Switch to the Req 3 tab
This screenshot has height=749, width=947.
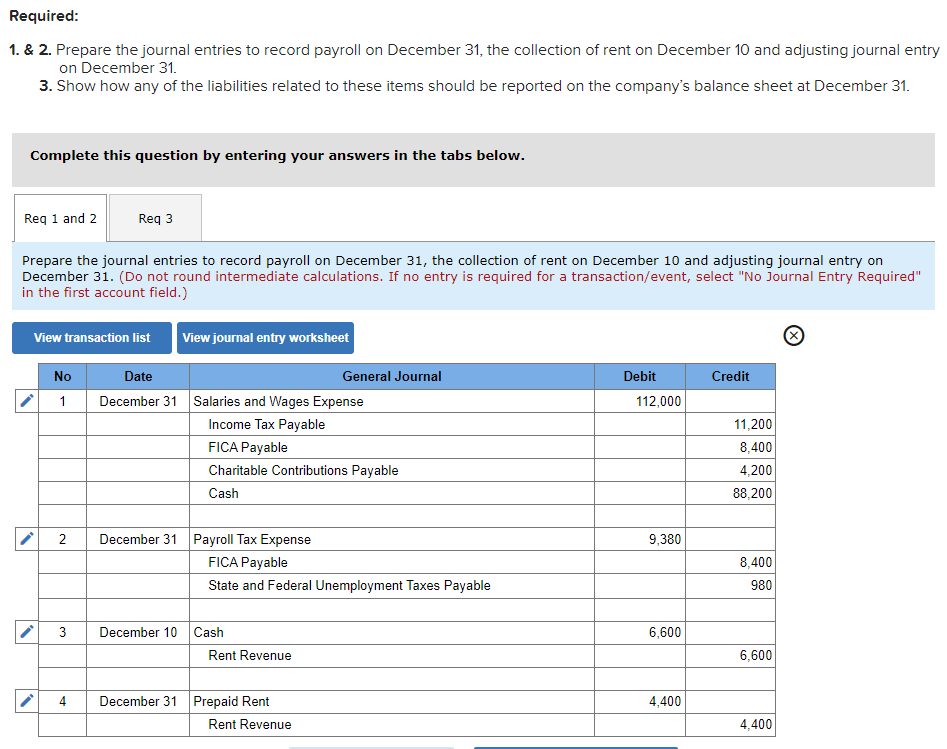click(x=155, y=218)
